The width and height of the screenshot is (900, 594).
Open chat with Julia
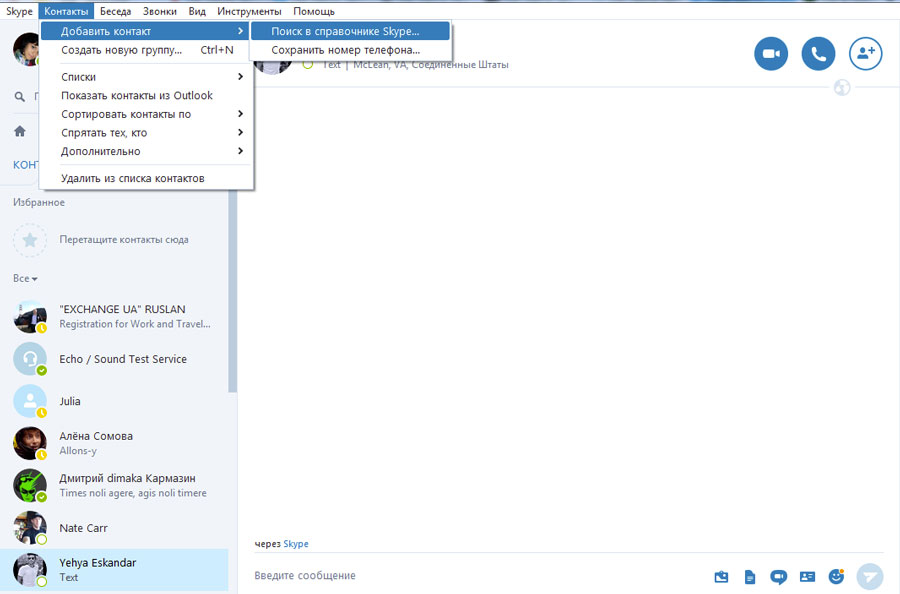coord(114,401)
